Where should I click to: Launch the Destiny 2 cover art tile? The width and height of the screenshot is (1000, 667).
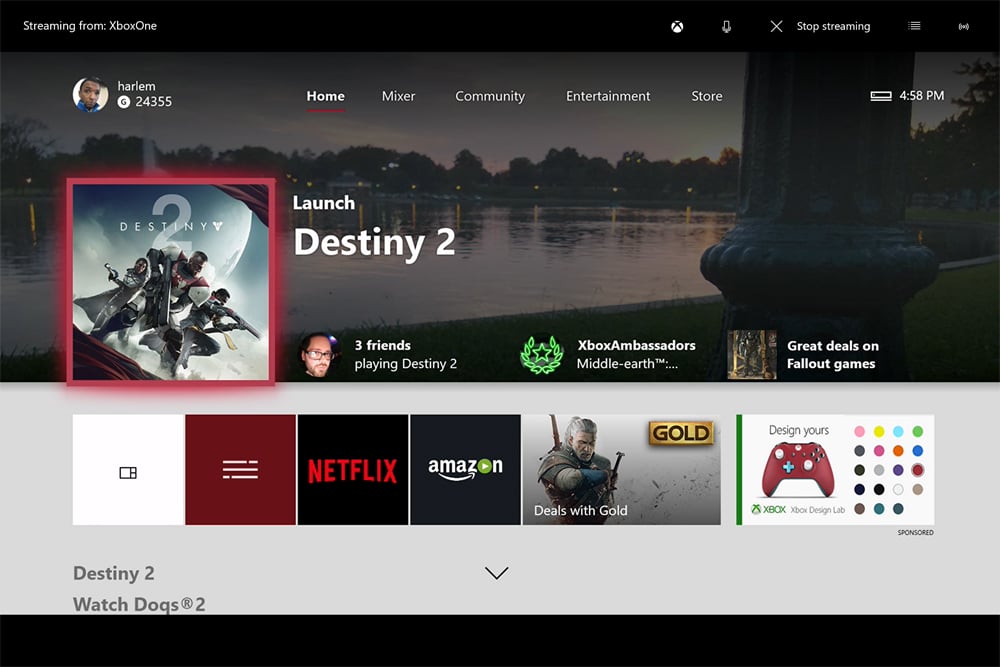click(x=171, y=282)
